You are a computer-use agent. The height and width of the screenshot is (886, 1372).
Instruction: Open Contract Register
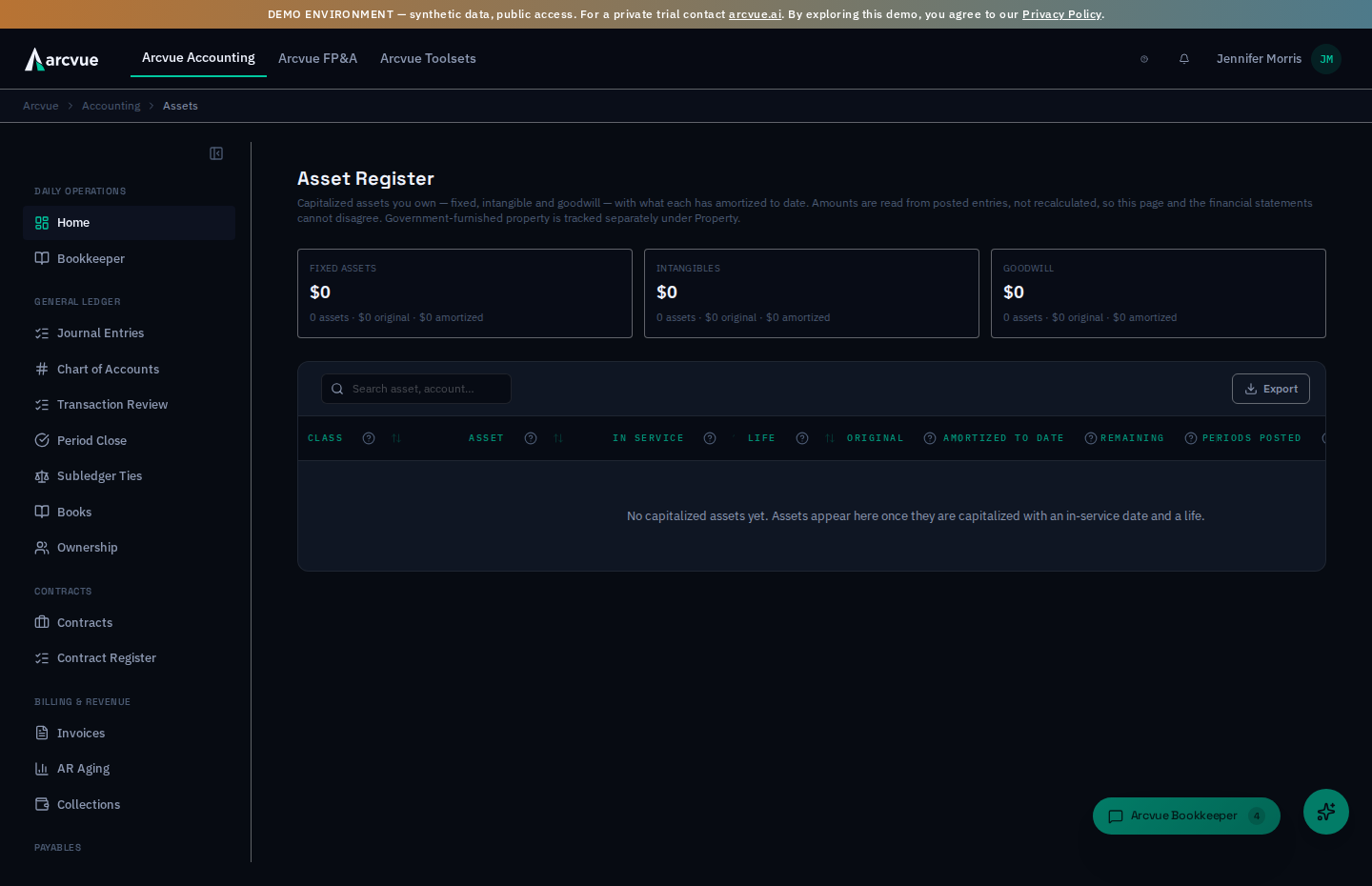[x=129, y=658]
